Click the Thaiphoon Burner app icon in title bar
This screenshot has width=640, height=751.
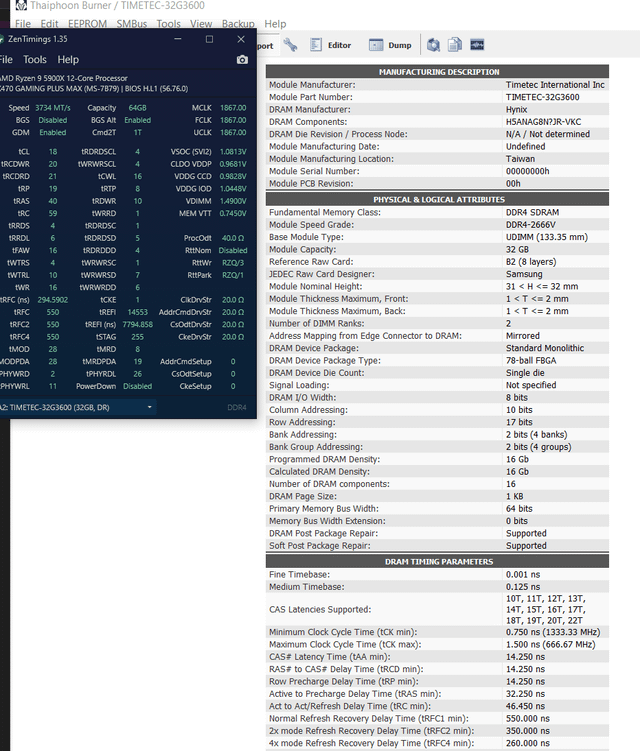[x=21, y=5]
